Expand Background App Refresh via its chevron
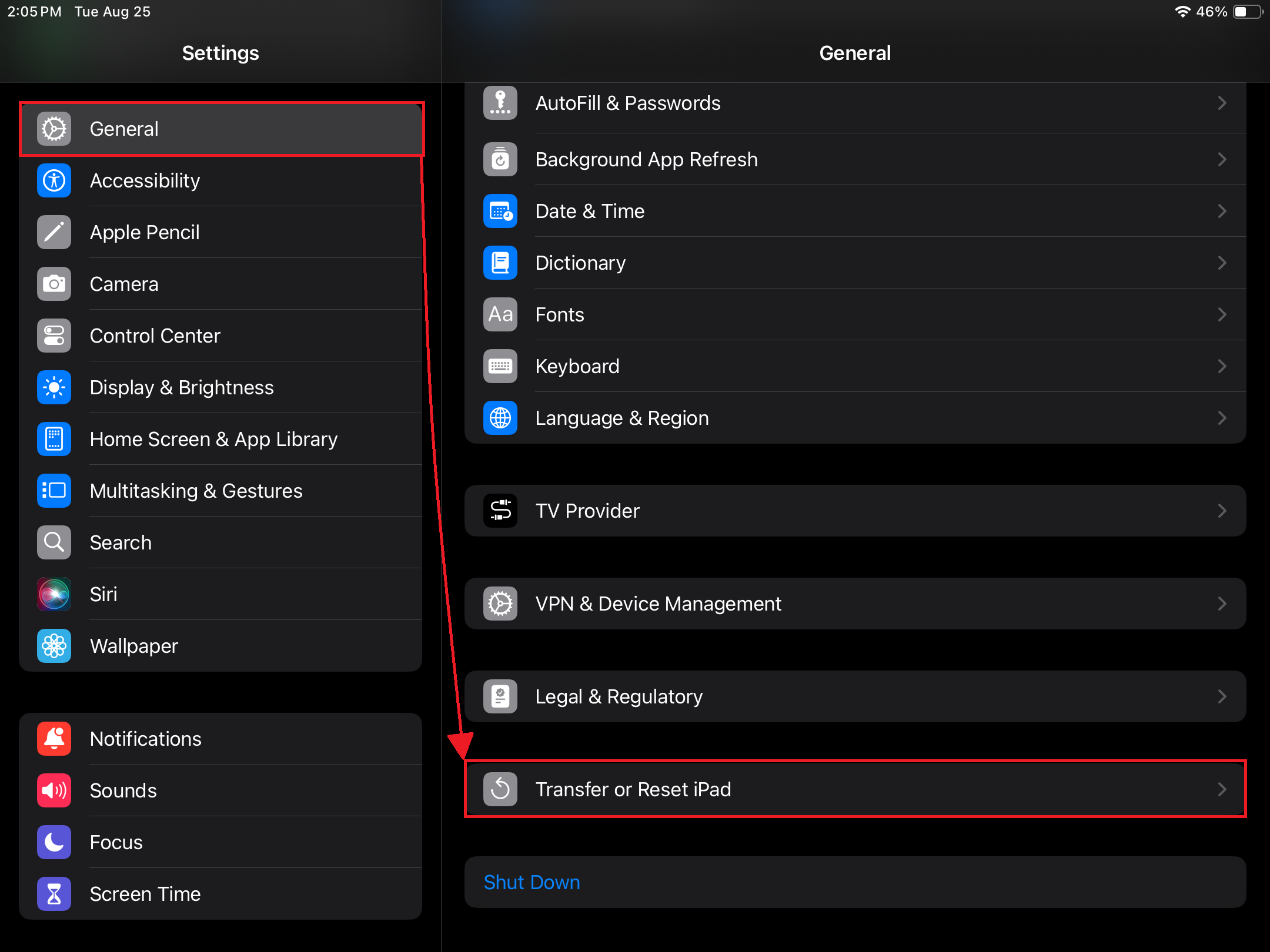Screen dimensions: 1270x952 click(1222, 159)
